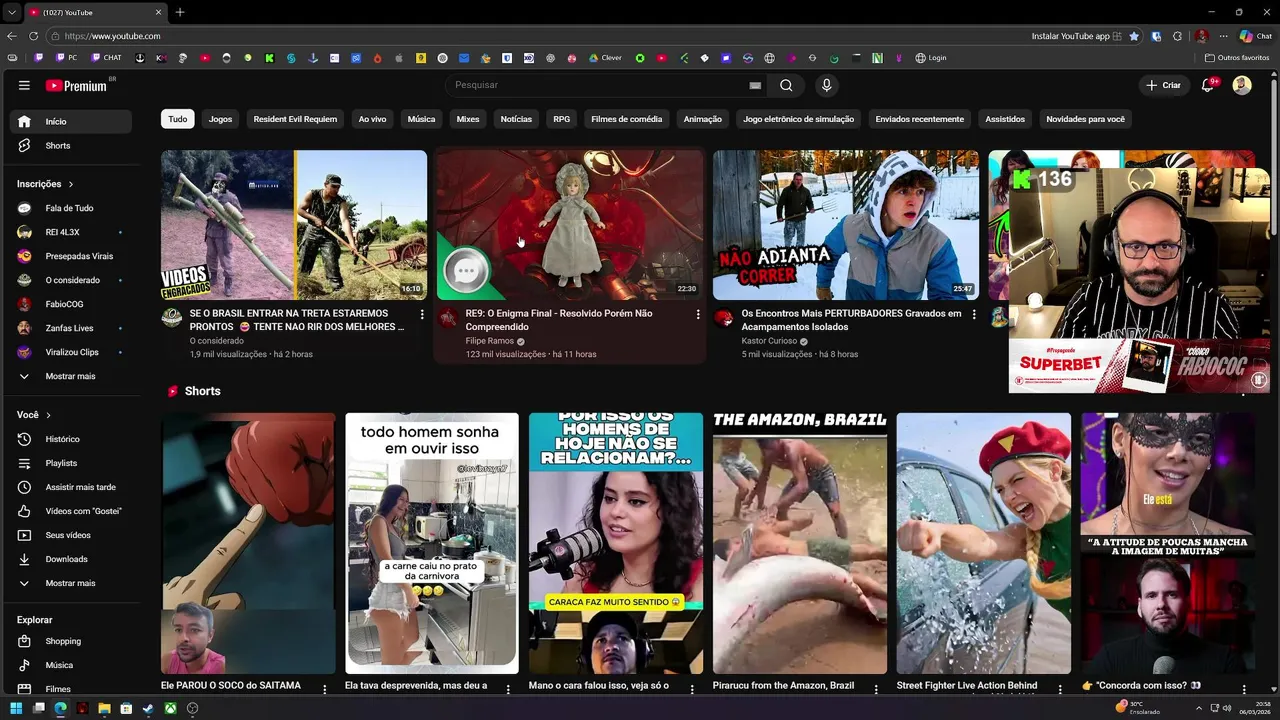
Task: Open the account avatar menu
Action: point(1242,85)
